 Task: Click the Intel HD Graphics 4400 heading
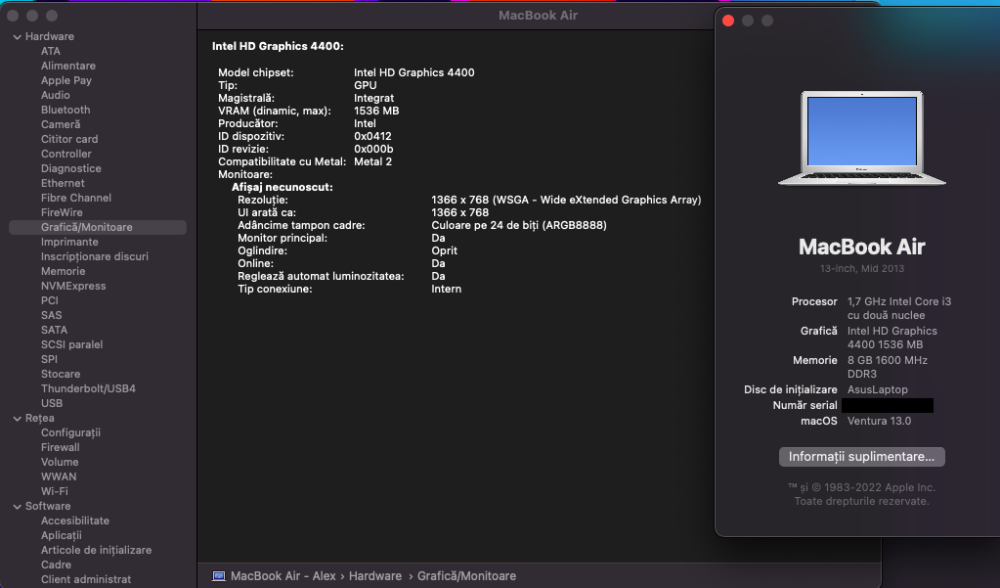tap(277, 46)
